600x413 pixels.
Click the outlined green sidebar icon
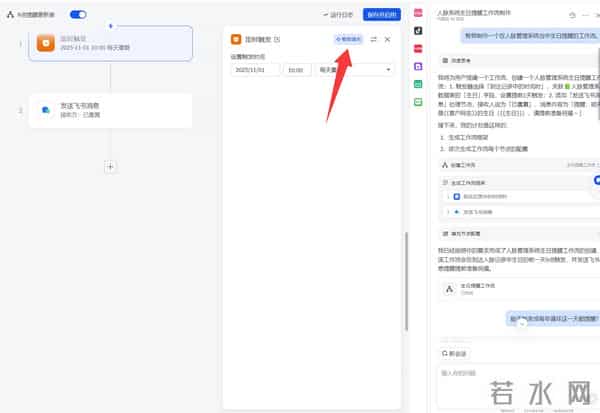(418, 102)
